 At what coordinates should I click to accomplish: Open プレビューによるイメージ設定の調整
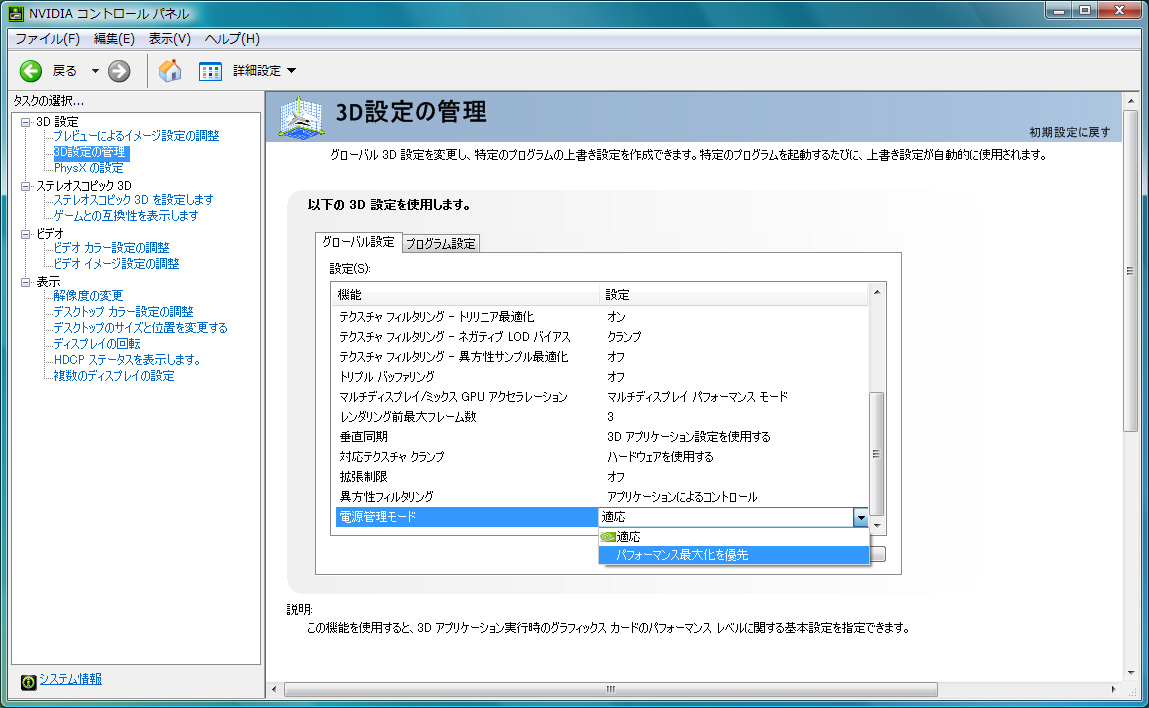coord(136,136)
